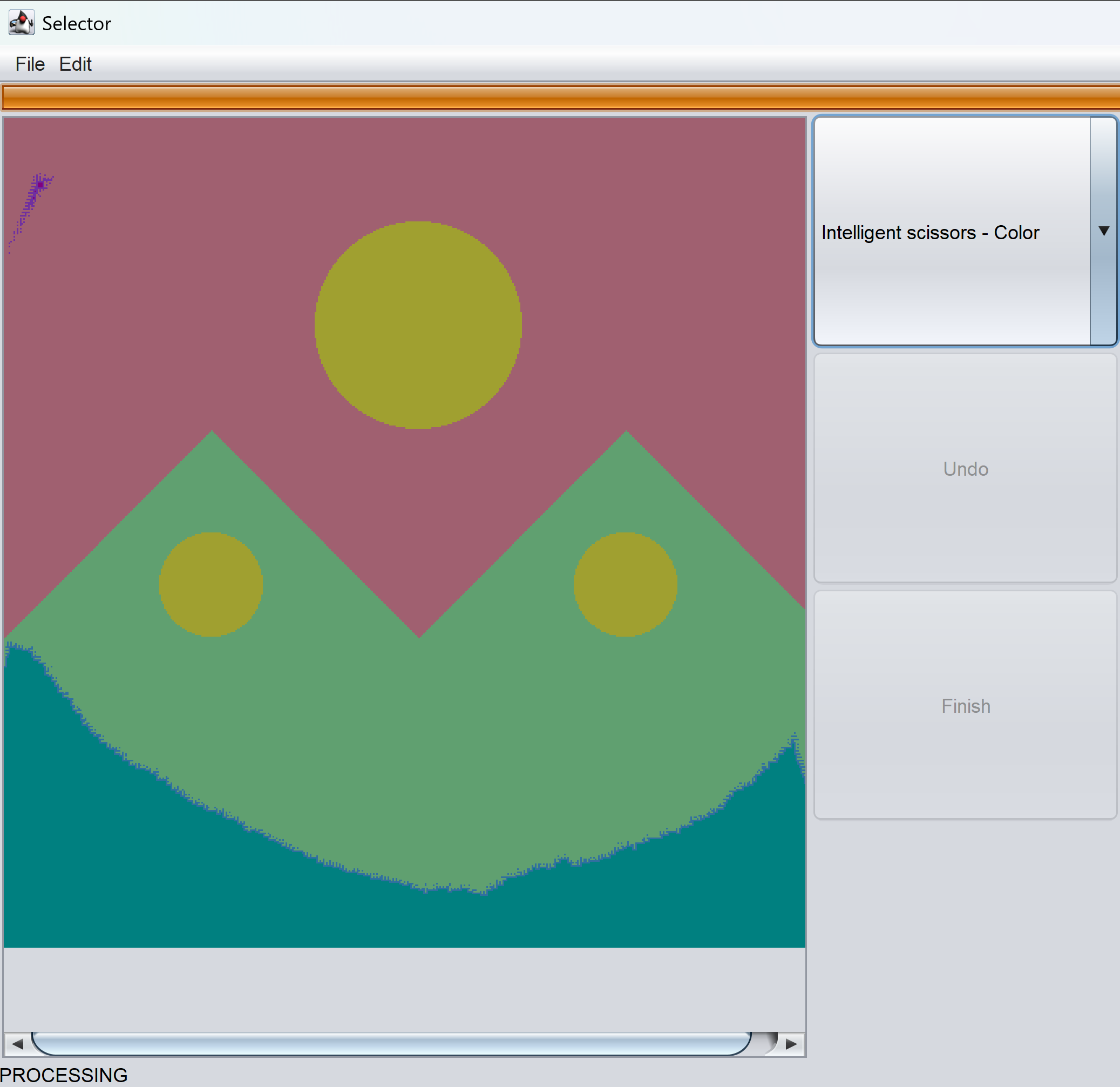1120x1087 pixels.
Task: Click the right scroll arrow icon
Action: point(791,1044)
